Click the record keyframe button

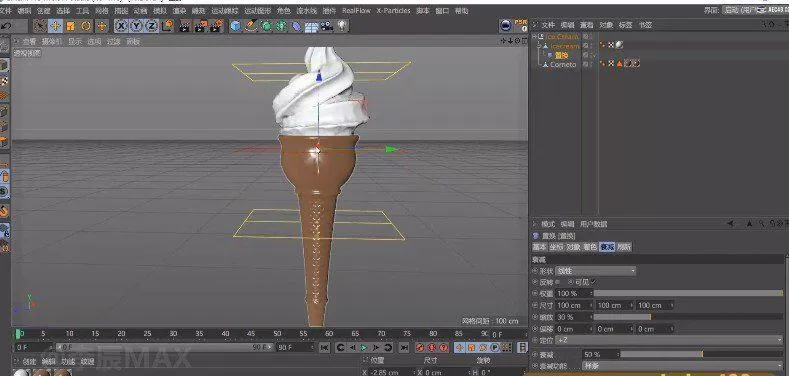click(x=420, y=347)
